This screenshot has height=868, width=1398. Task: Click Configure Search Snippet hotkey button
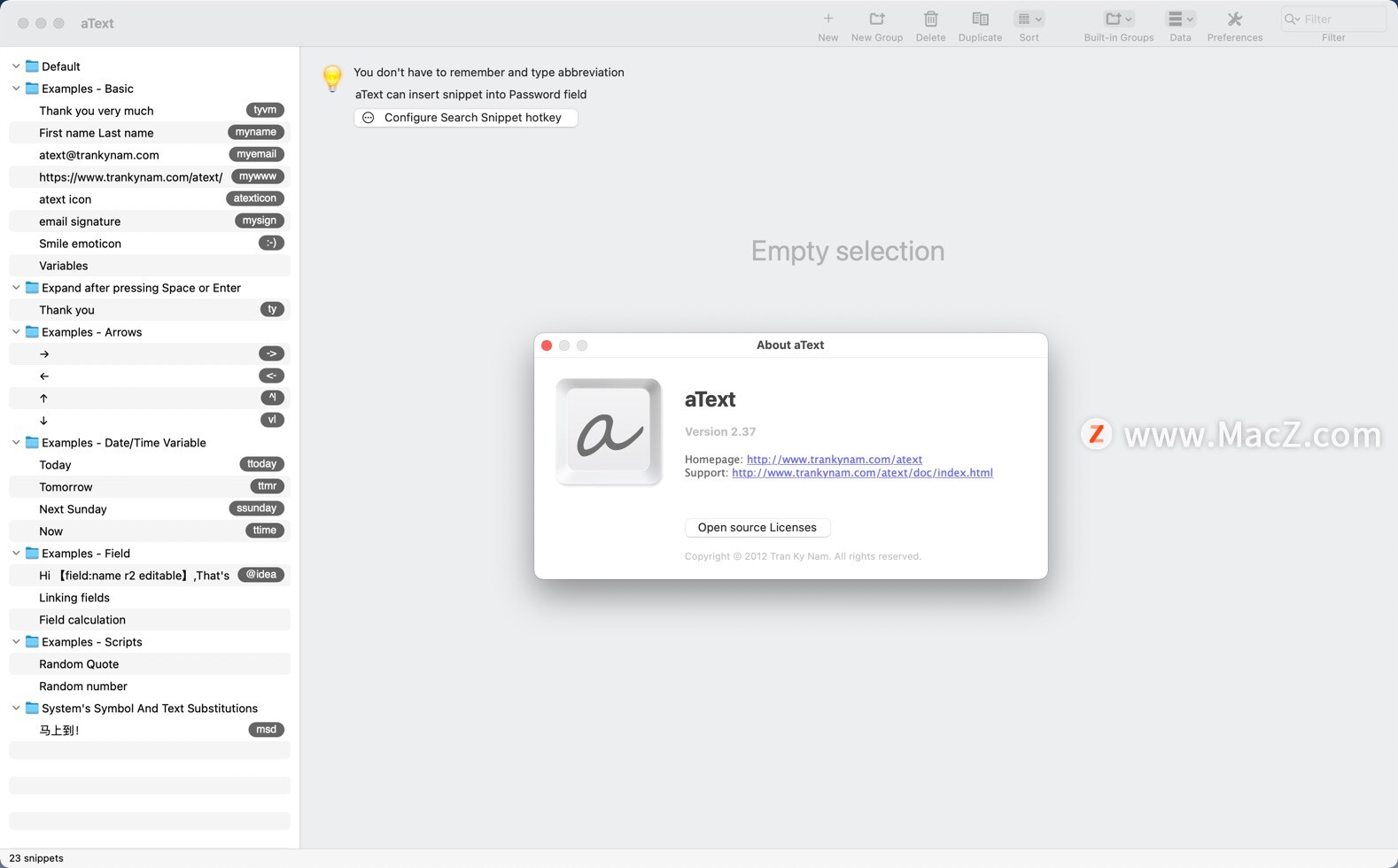[x=466, y=118]
